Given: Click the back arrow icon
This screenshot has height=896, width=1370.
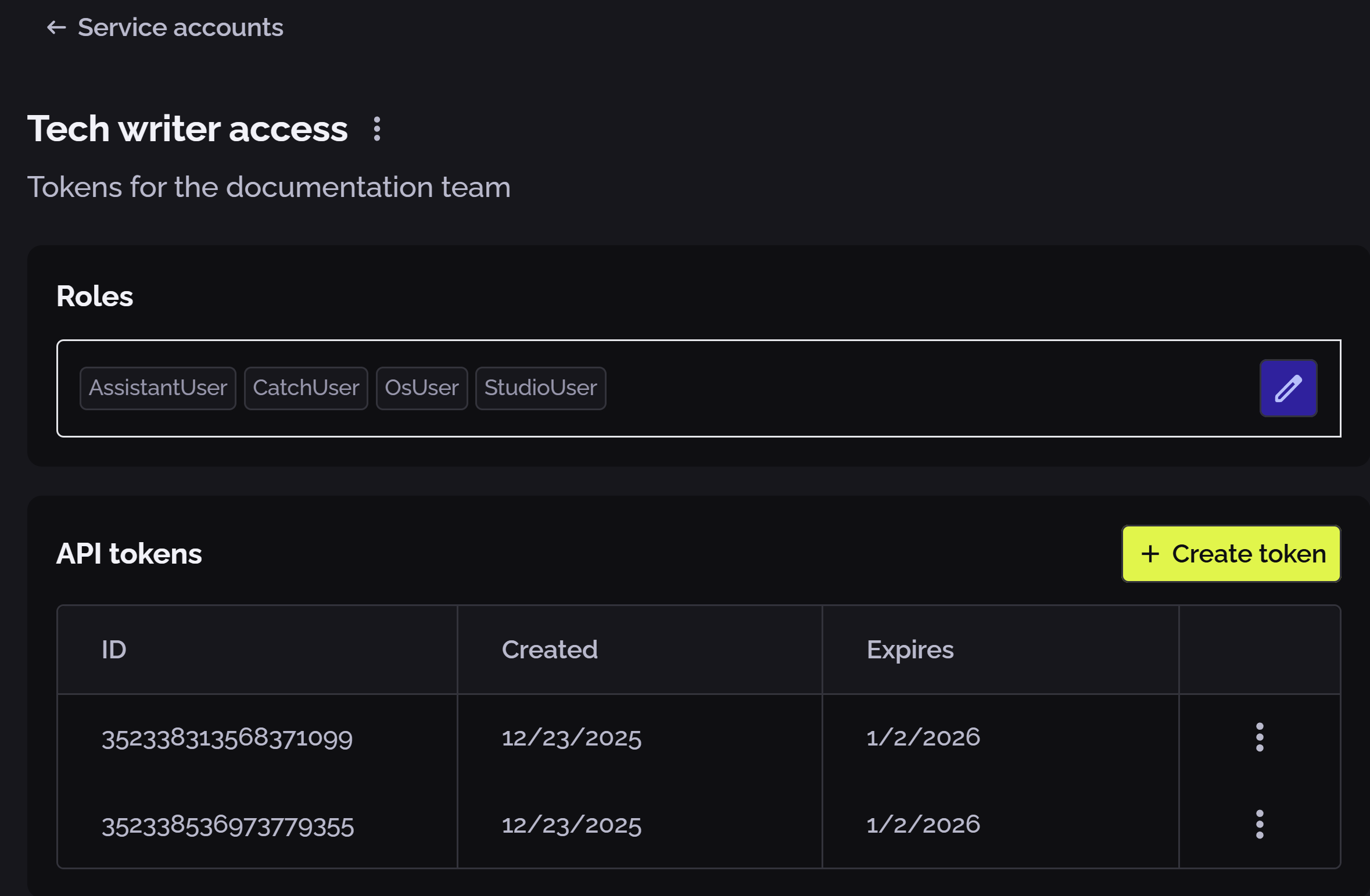Looking at the screenshot, I should coord(56,27).
